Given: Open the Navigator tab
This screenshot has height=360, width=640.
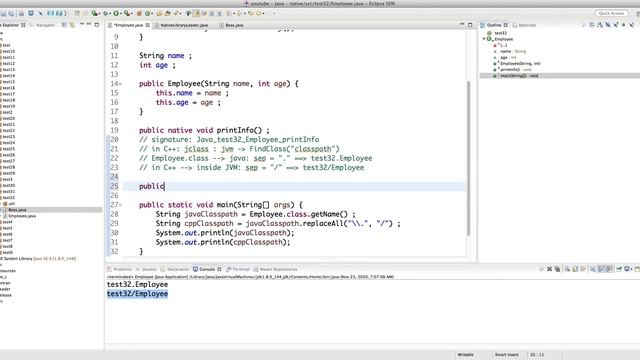Looking at the screenshot, I should pyautogui.click(x=45, y=25).
